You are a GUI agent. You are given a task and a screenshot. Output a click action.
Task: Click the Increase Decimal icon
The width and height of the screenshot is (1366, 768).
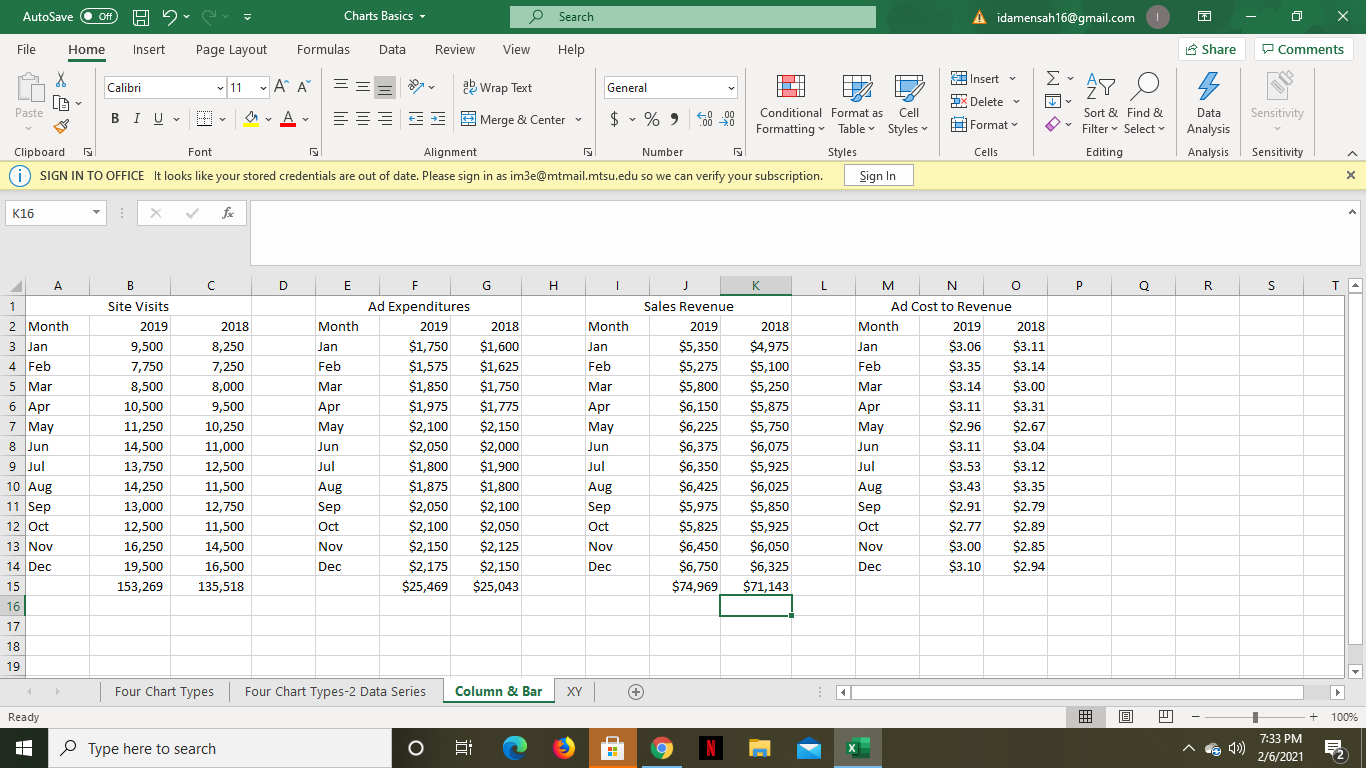[x=702, y=120]
